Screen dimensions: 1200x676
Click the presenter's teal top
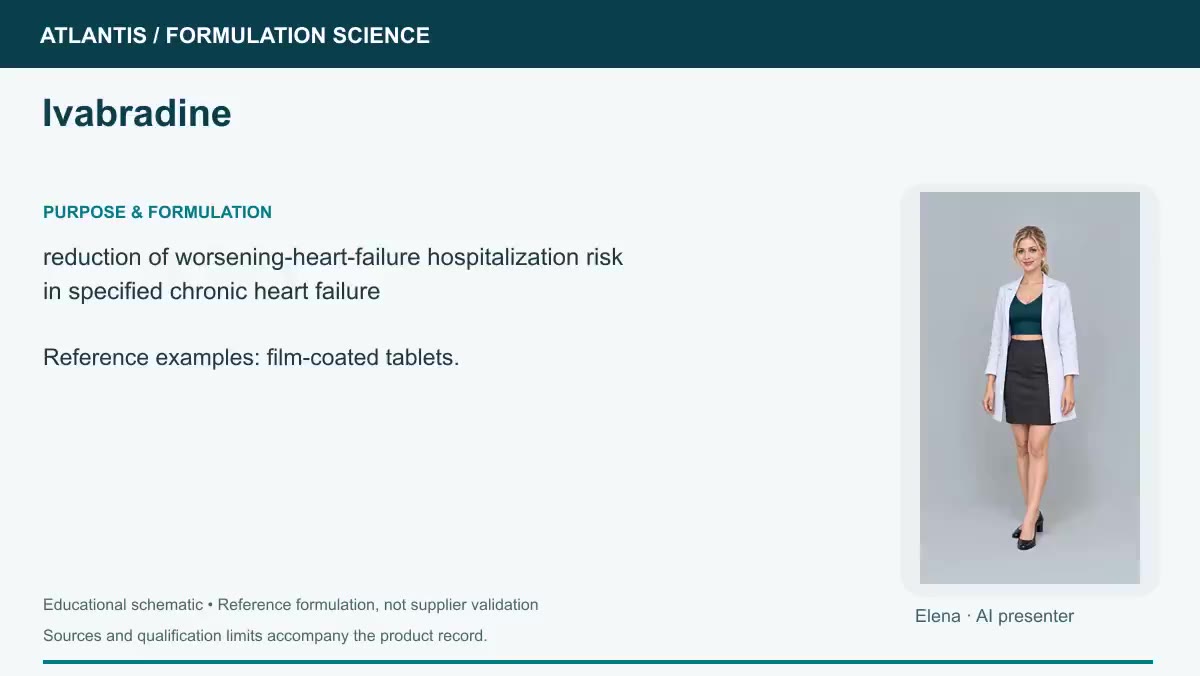[x=1026, y=313]
